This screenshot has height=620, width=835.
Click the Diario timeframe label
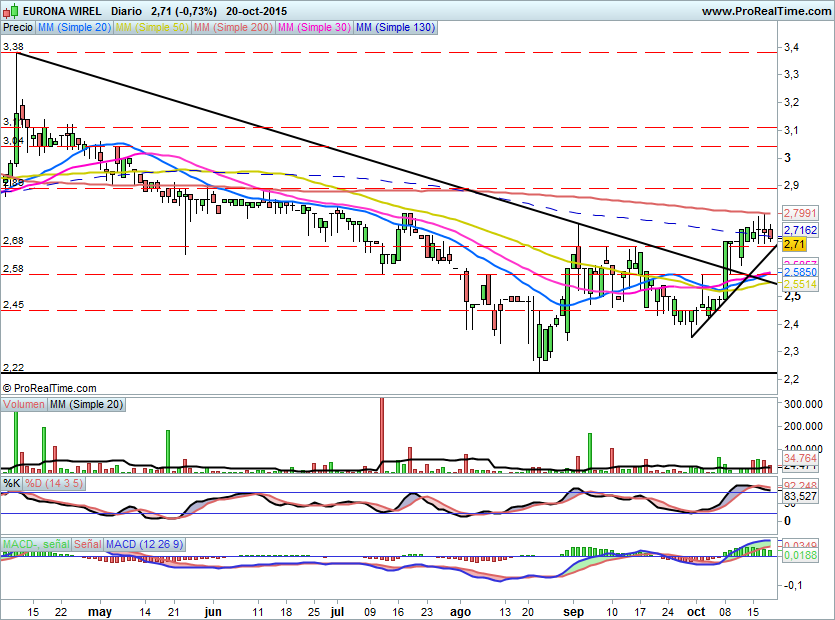click(126, 11)
